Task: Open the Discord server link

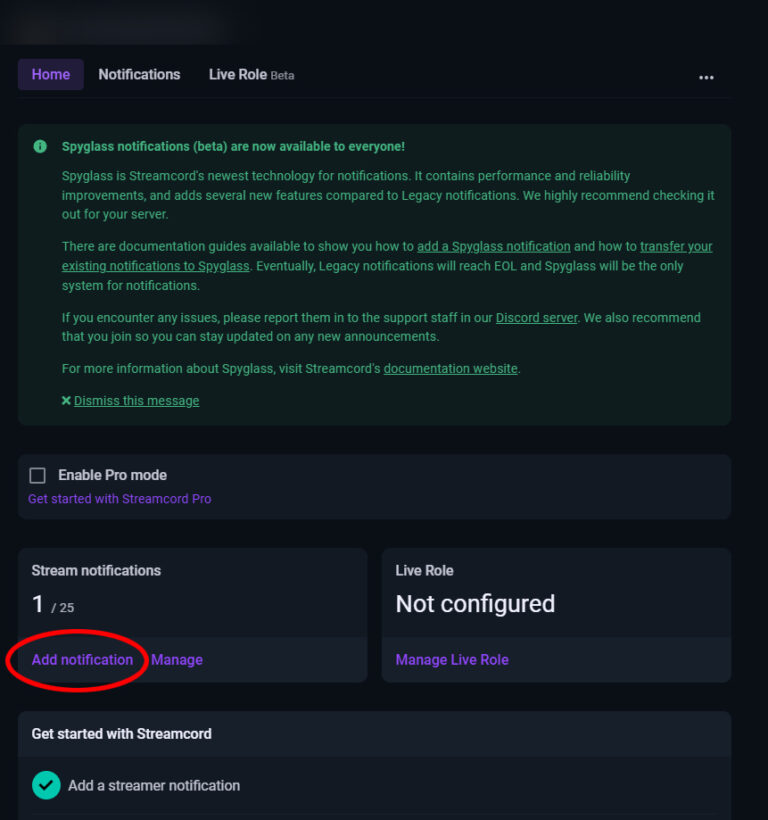Action: click(537, 317)
